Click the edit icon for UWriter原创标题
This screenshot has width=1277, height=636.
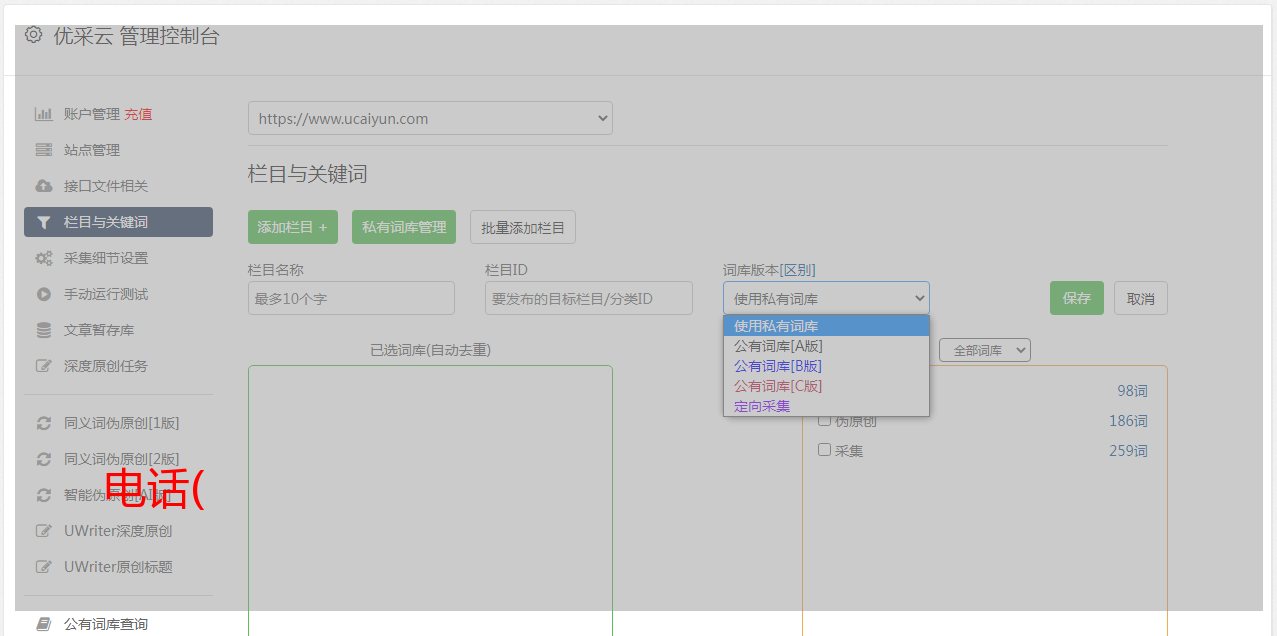point(44,567)
